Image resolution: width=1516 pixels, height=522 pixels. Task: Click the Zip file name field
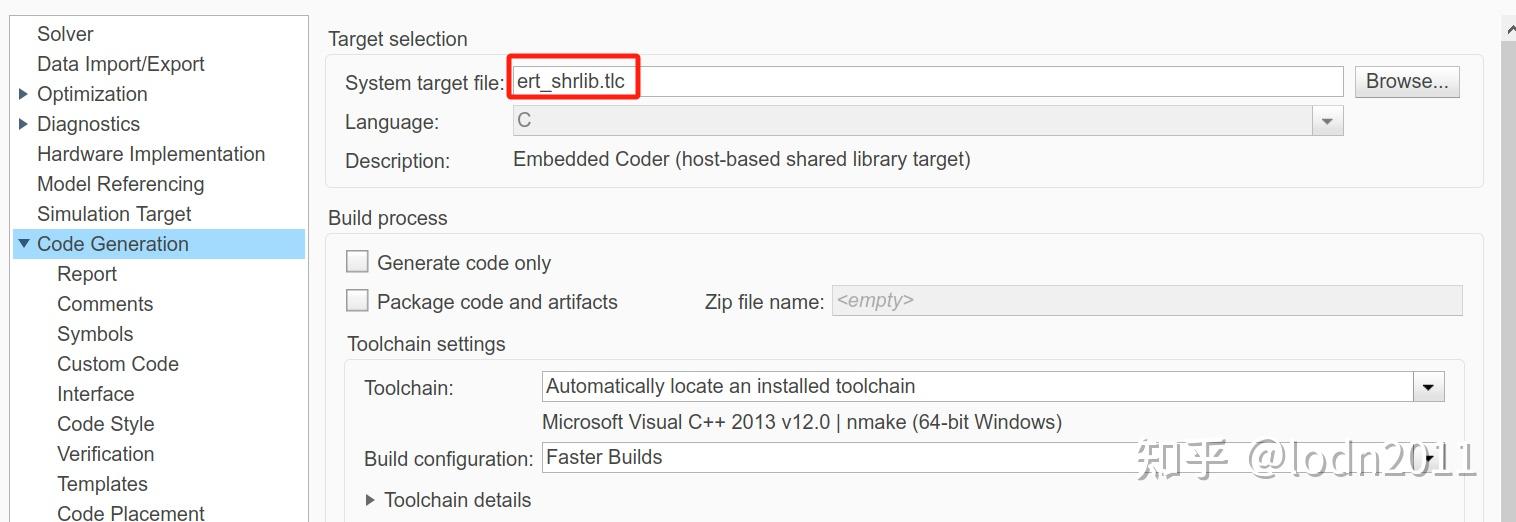click(x=1146, y=301)
